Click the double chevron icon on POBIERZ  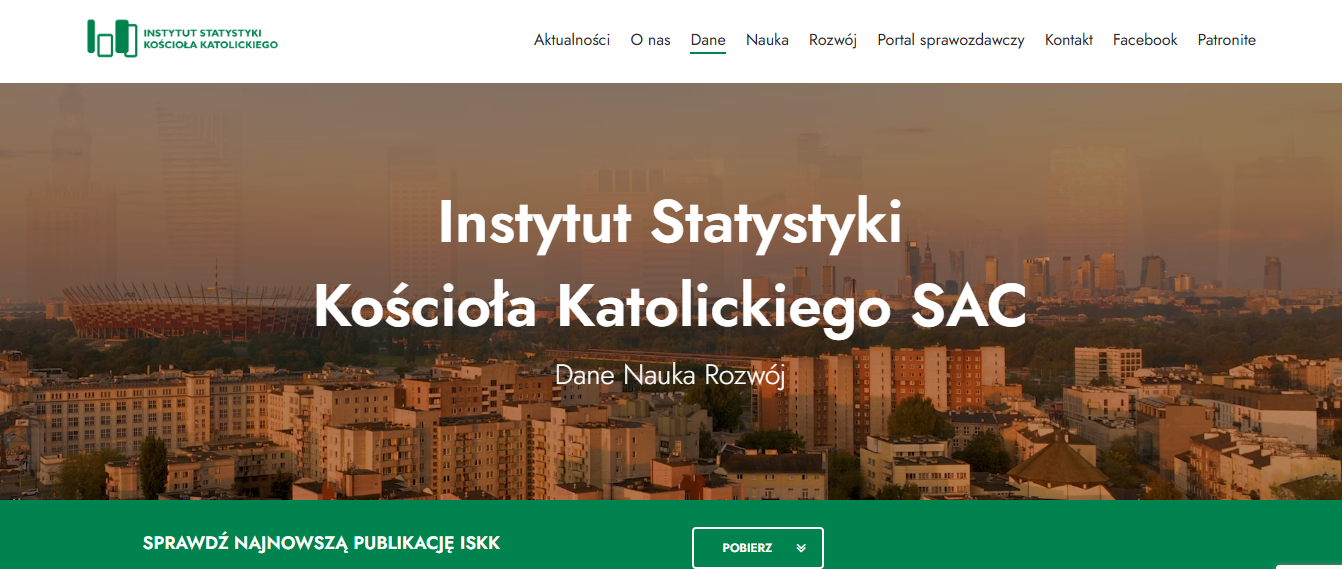point(801,548)
